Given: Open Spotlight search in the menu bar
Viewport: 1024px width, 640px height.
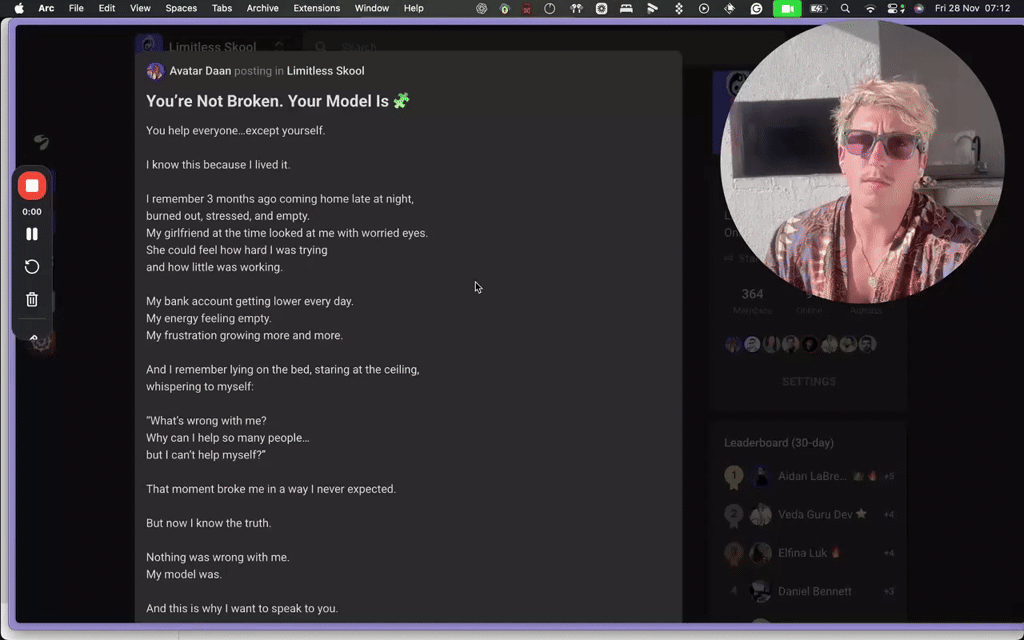Looking at the screenshot, I should coord(845,8).
